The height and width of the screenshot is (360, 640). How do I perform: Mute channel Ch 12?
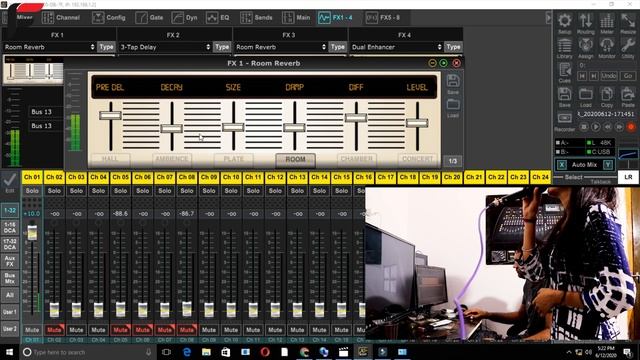click(x=275, y=330)
